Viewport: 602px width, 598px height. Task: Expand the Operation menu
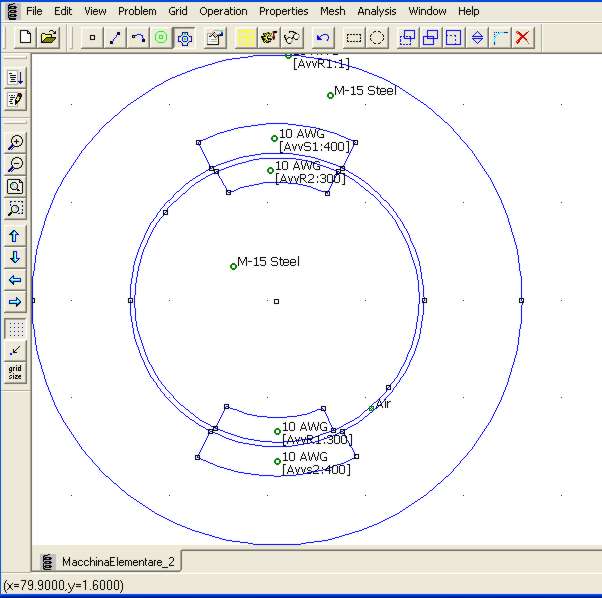(223, 11)
